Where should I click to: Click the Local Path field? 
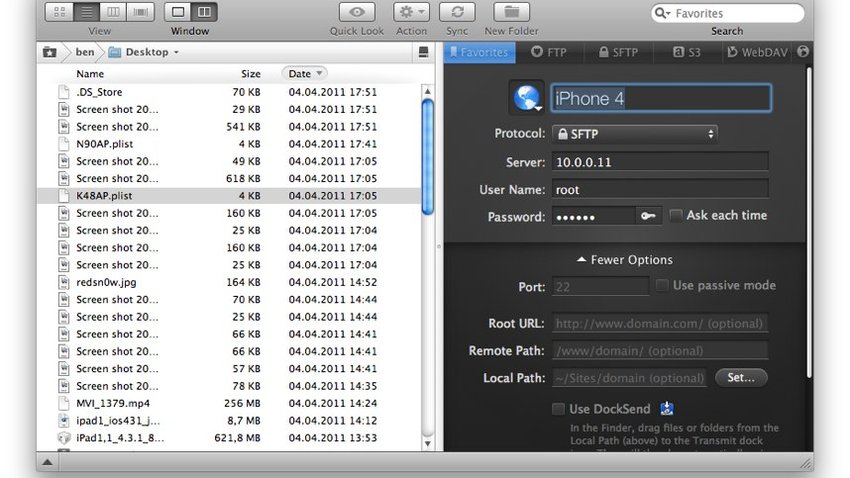(x=629, y=378)
